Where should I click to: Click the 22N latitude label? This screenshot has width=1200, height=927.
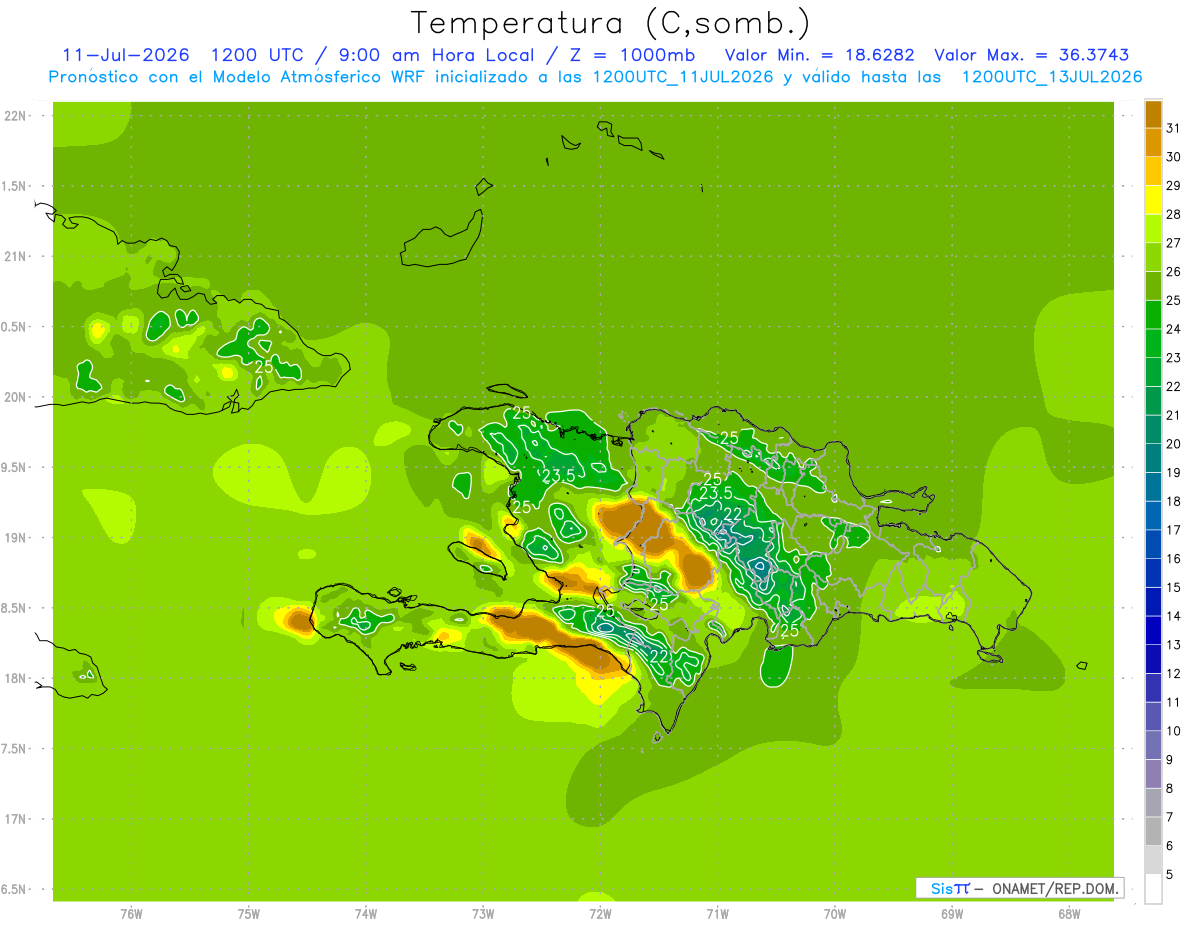pyautogui.click(x=17, y=116)
